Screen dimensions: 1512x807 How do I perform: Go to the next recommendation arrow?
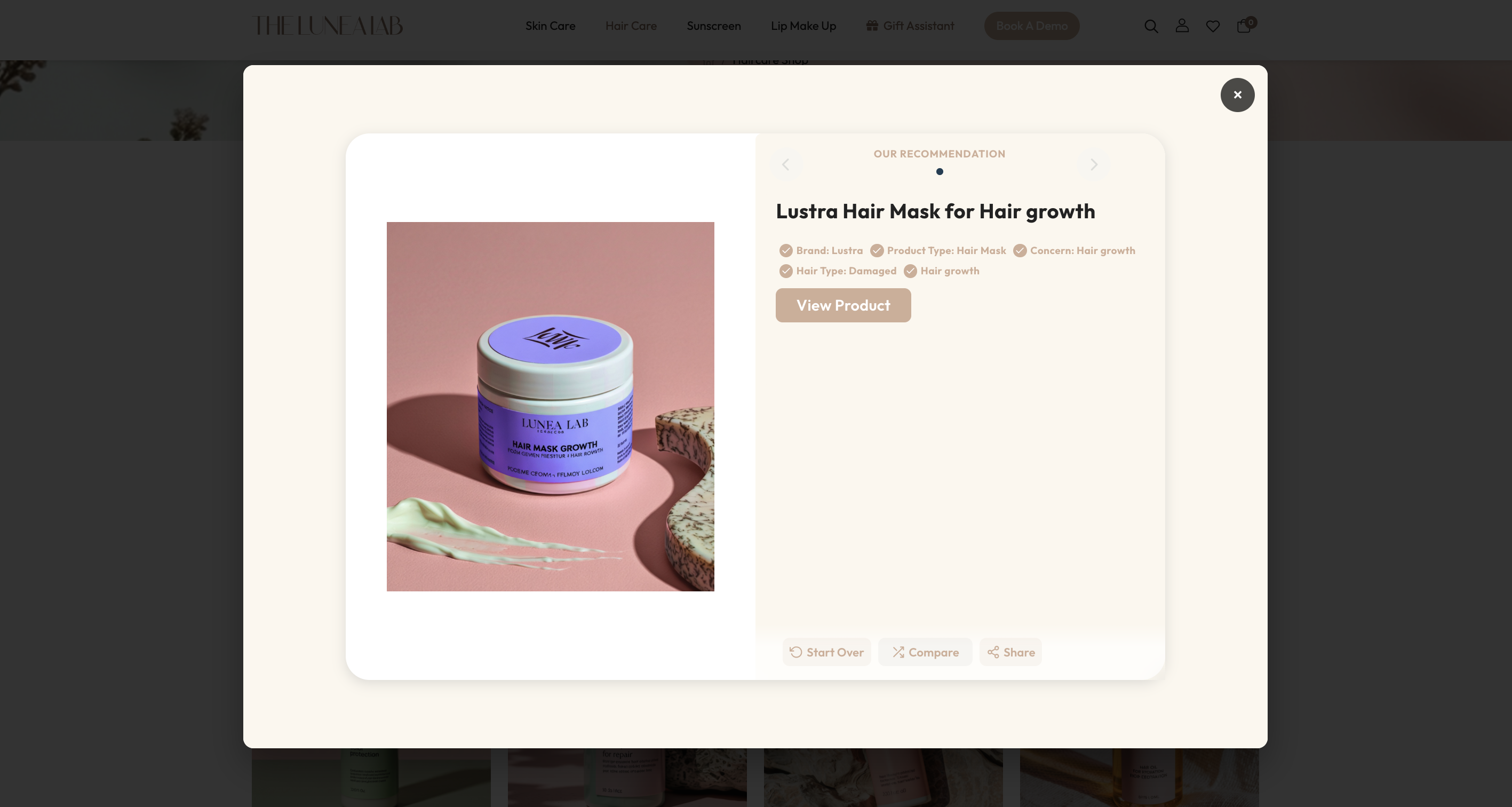(1094, 164)
